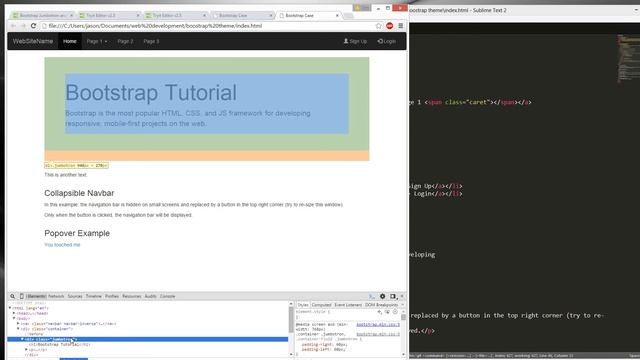Open the DevTools Audits tab
Viewport: 640px width, 360px height.
click(x=151, y=296)
